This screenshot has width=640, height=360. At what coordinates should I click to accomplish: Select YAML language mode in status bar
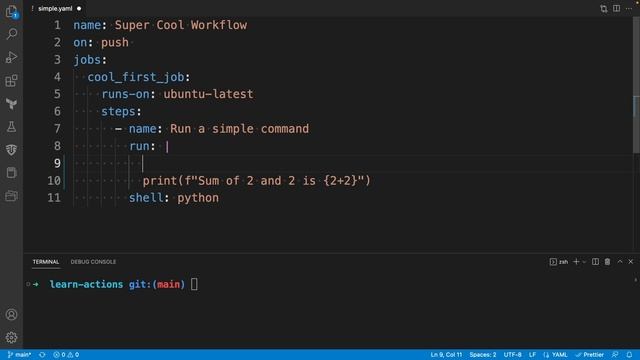pyautogui.click(x=556, y=355)
